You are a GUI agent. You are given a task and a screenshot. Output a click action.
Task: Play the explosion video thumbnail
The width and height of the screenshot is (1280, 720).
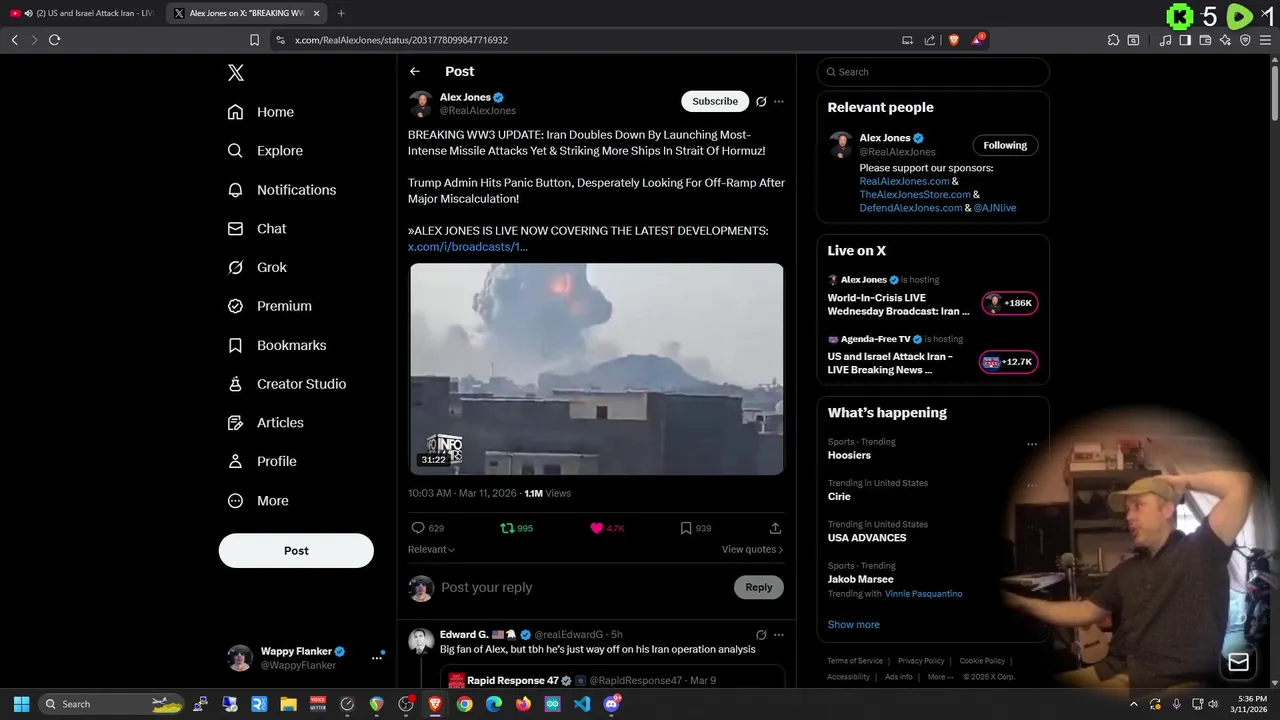coord(596,369)
